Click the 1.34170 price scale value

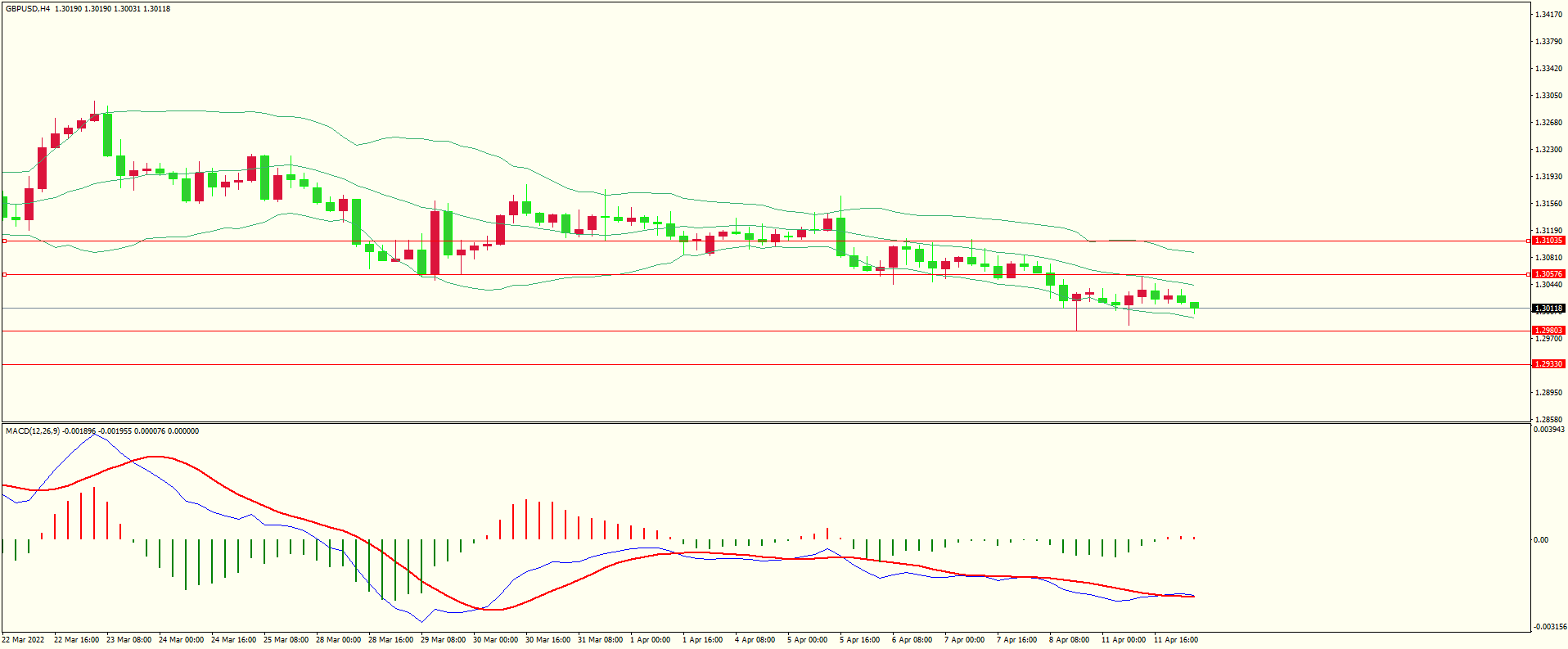pyautogui.click(x=1548, y=15)
